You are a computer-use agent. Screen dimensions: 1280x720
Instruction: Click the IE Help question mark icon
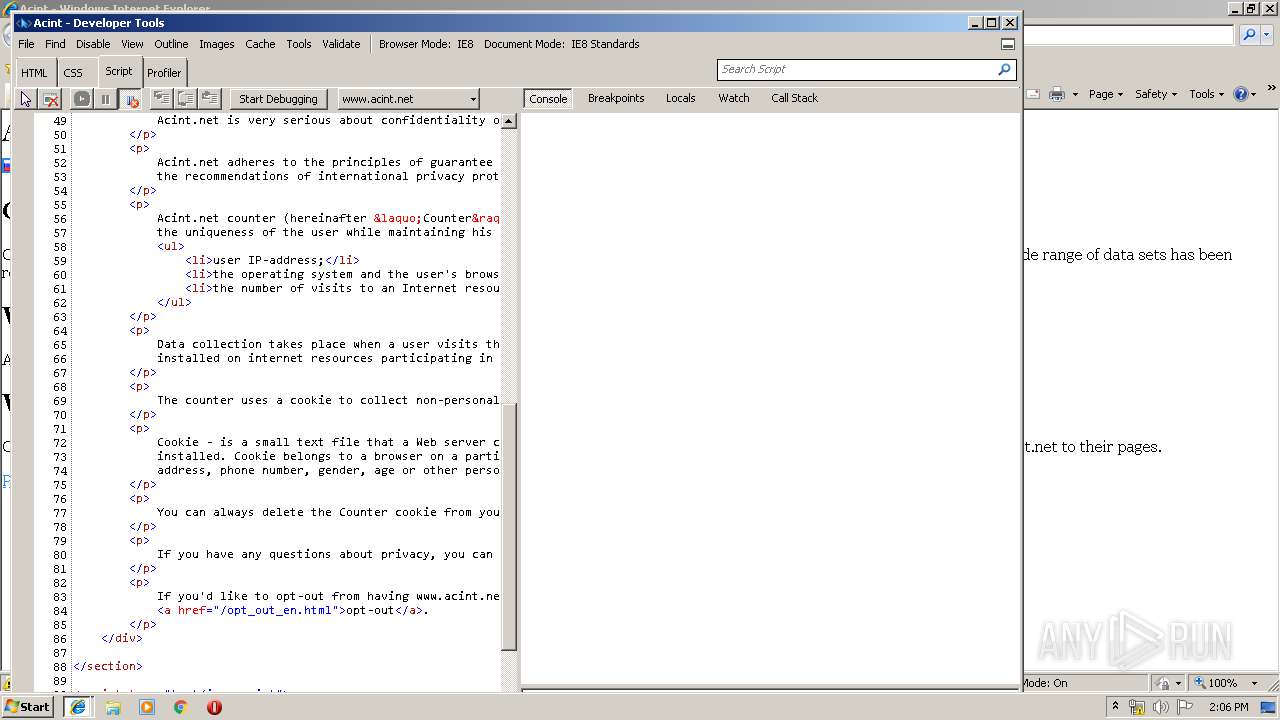coord(1241,94)
